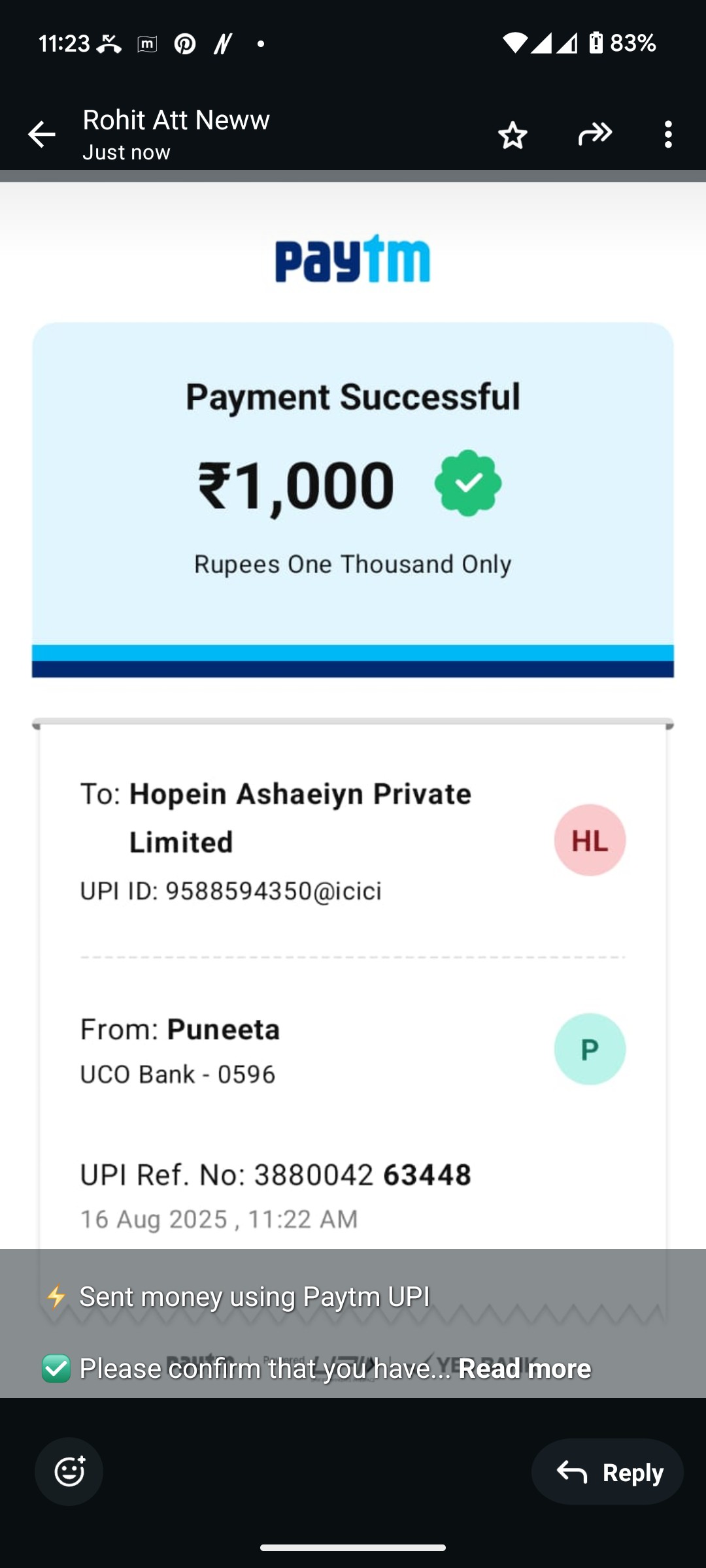The height and width of the screenshot is (1568, 706).
Task: Tap the back arrow icon
Action: point(41,135)
